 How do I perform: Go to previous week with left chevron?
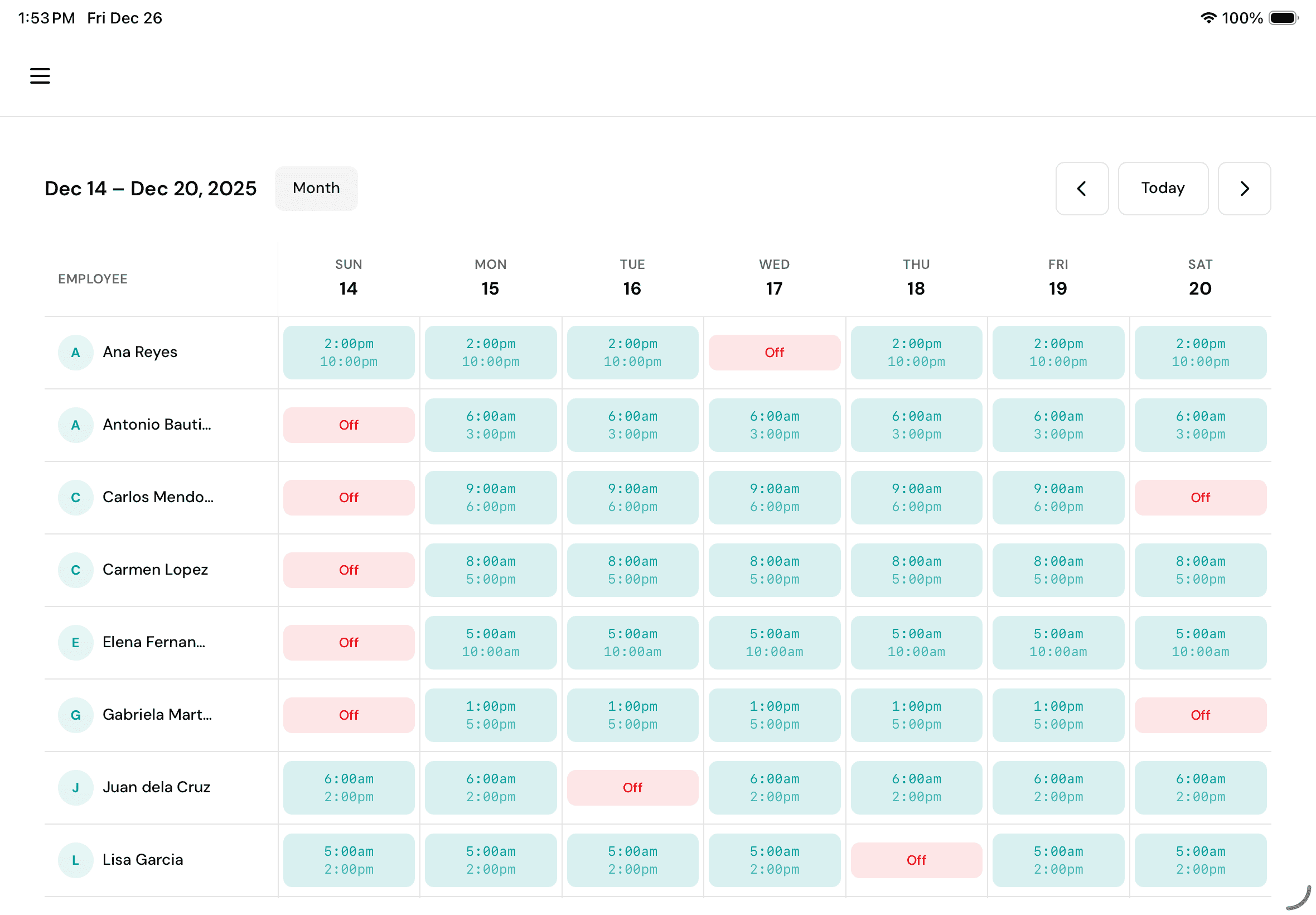coord(1082,189)
